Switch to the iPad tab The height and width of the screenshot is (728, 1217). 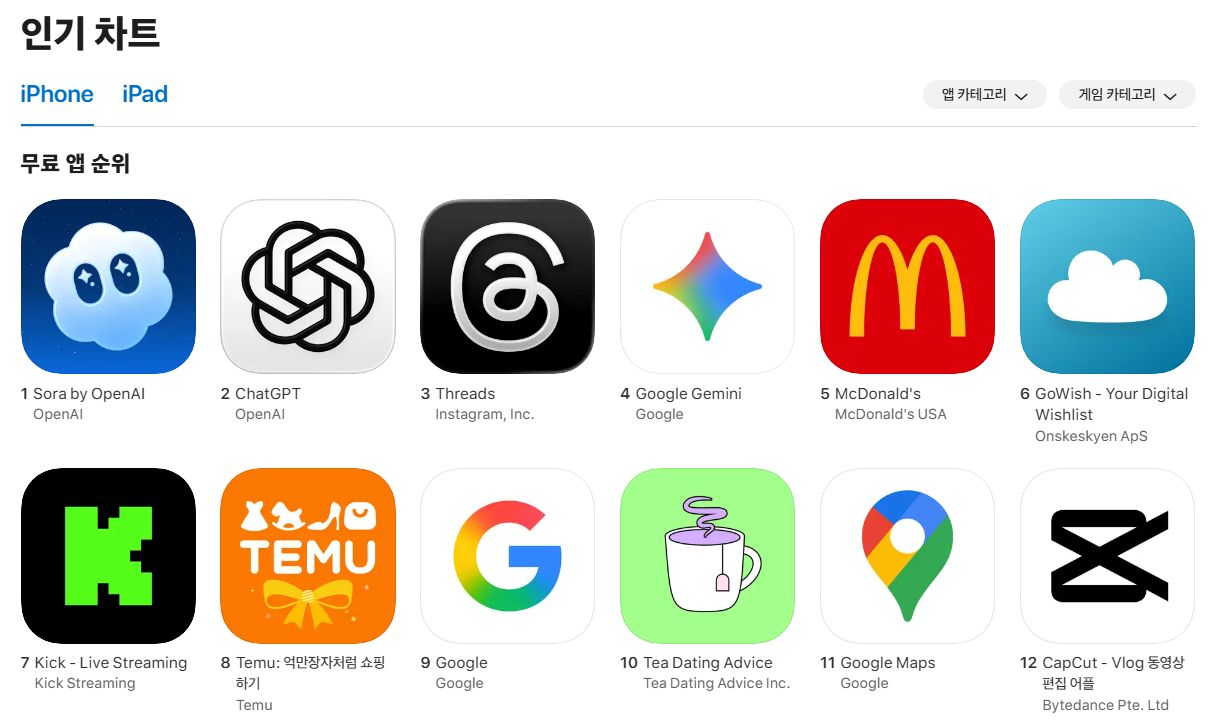(145, 95)
